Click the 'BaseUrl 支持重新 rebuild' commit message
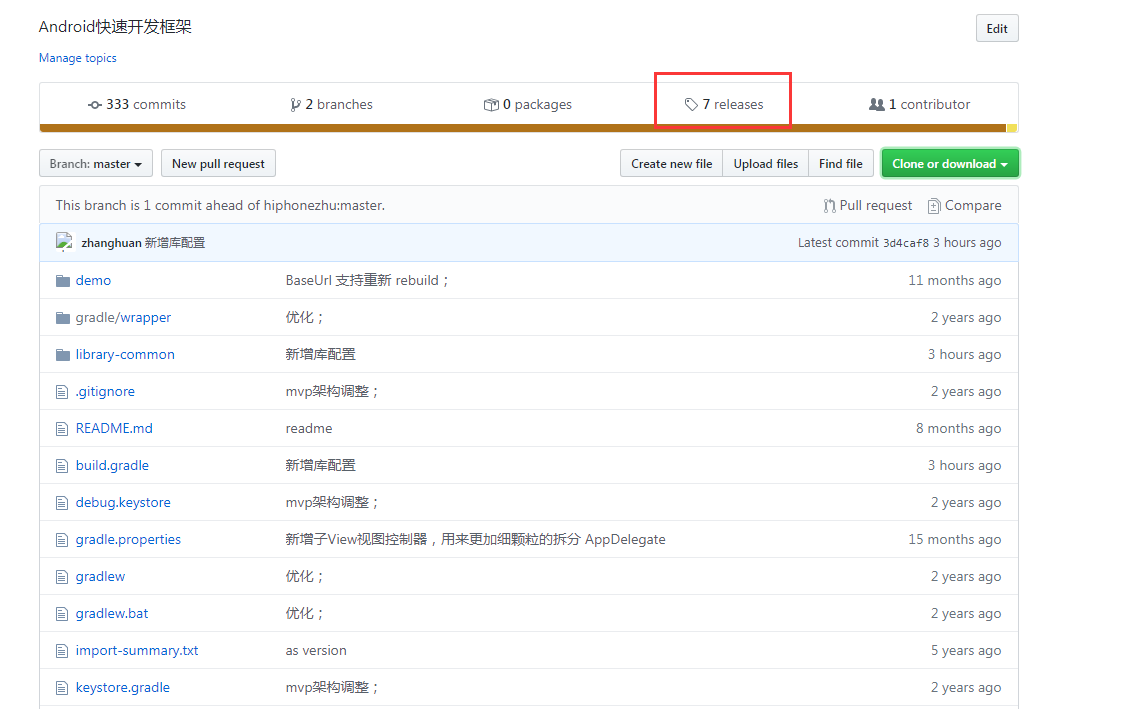 pyautogui.click(x=368, y=281)
